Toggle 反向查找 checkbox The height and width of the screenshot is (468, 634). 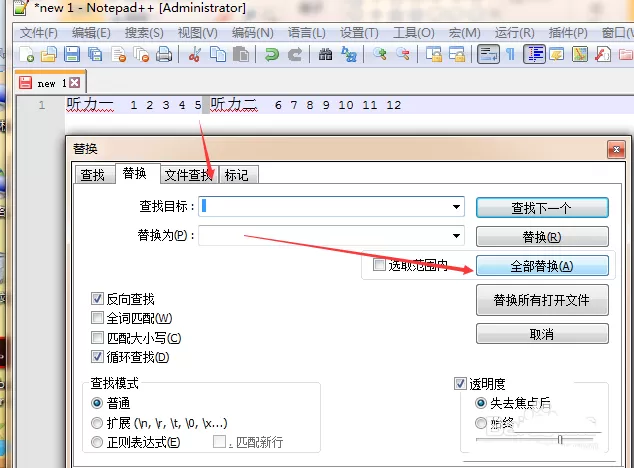[97, 299]
